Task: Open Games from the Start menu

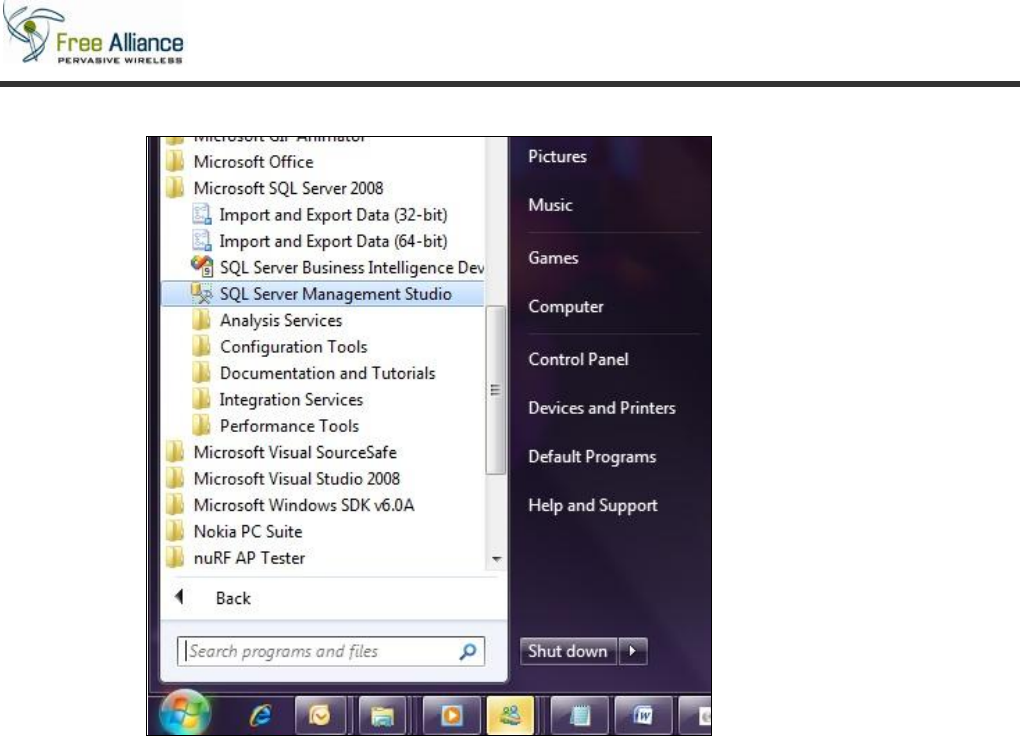Action: [553, 258]
